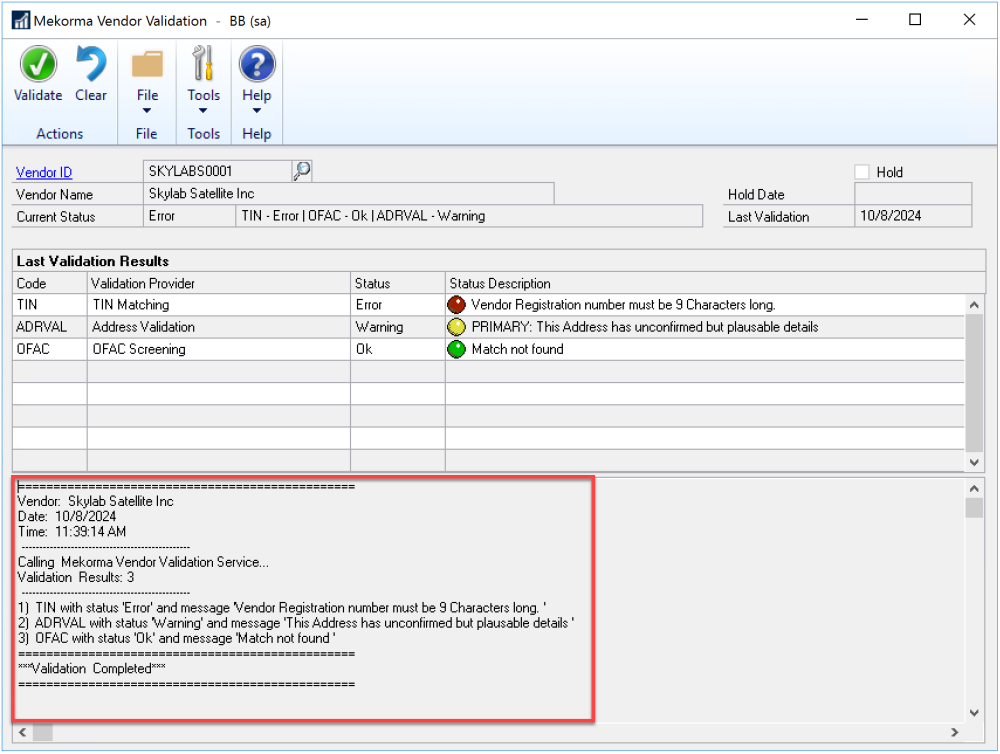Expand the File dropdown arrow
Screen dimensions: 1000x754
tap(147, 111)
